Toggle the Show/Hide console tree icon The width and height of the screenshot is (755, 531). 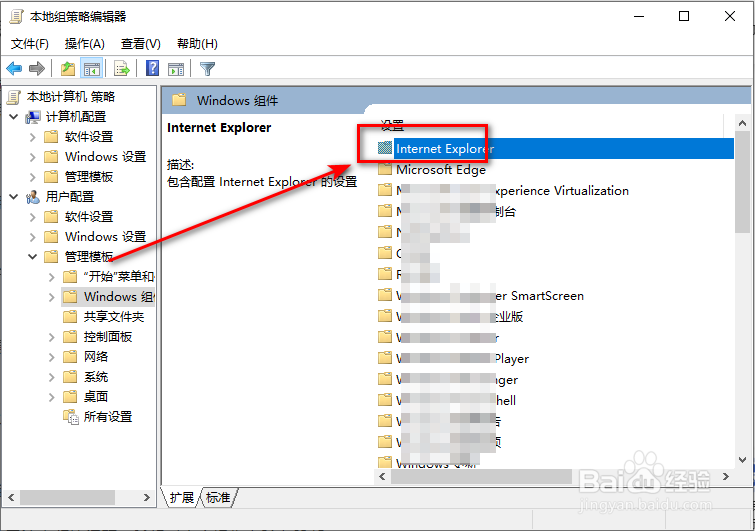point(91,69)
